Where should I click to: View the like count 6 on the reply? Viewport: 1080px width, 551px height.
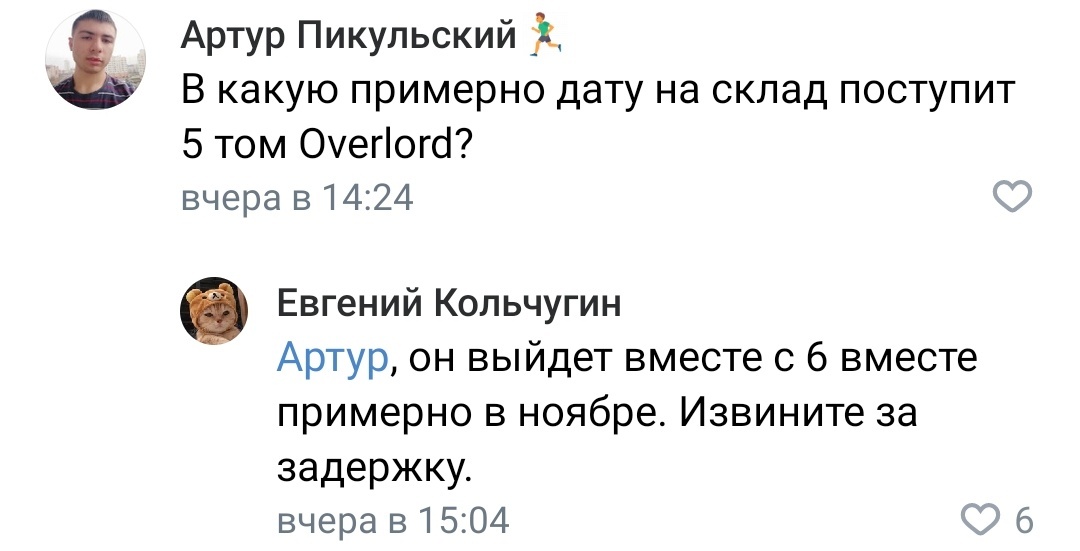click(x=1023, y=520)
